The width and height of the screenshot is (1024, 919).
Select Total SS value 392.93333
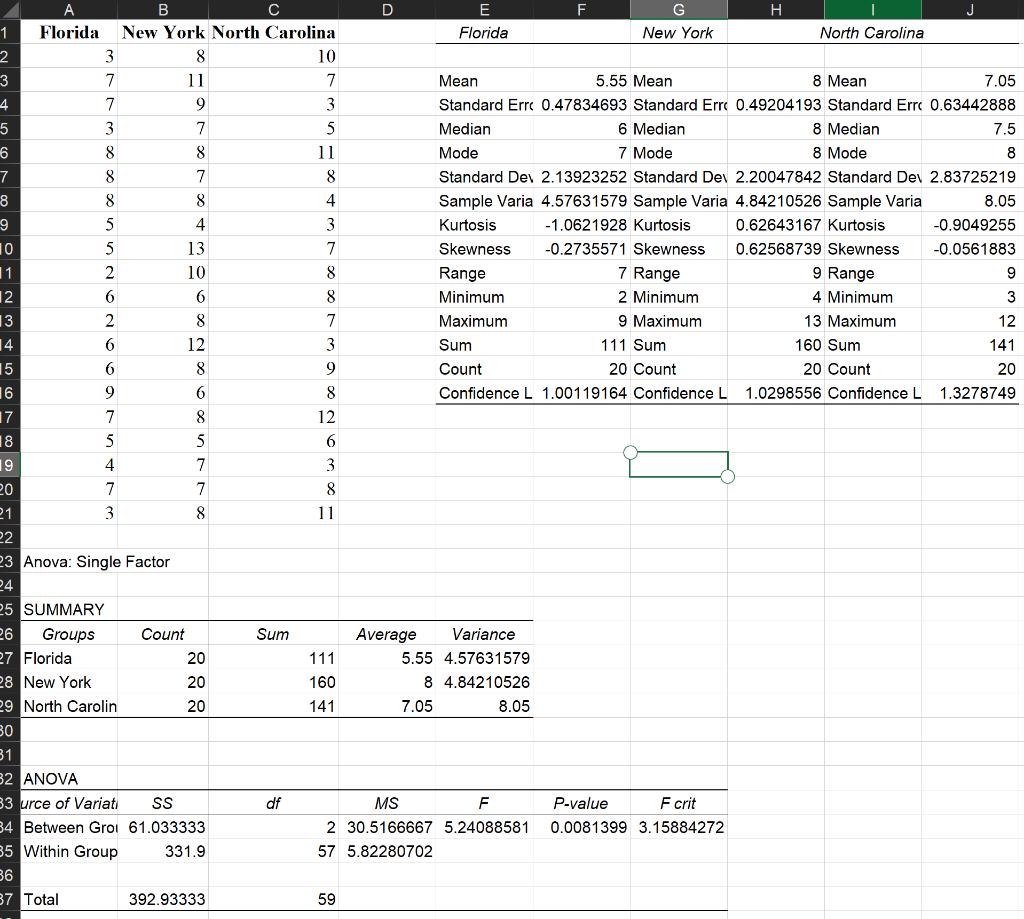tap(167, 899)
